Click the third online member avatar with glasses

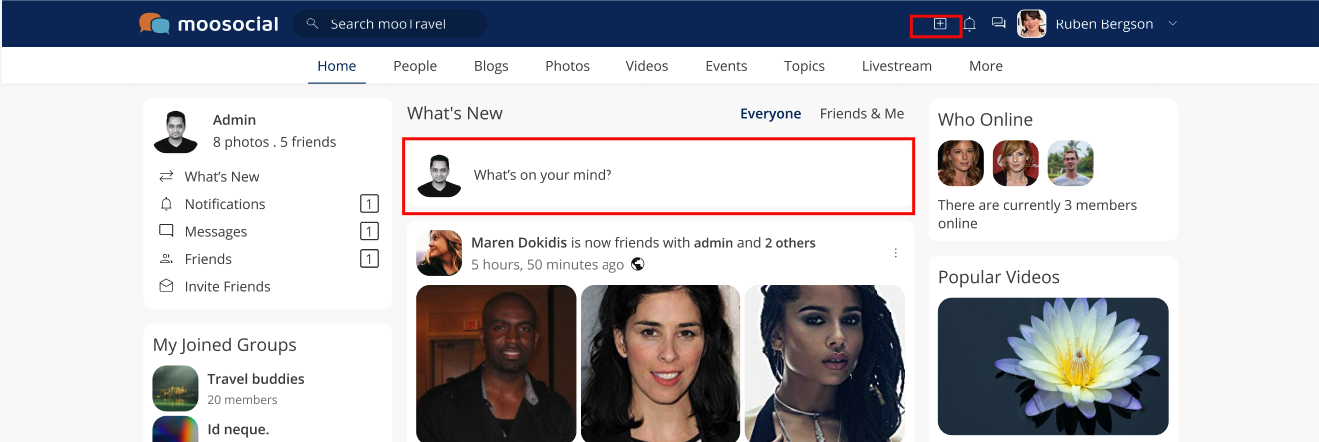pyautogui.click(x=1071, y=163)
